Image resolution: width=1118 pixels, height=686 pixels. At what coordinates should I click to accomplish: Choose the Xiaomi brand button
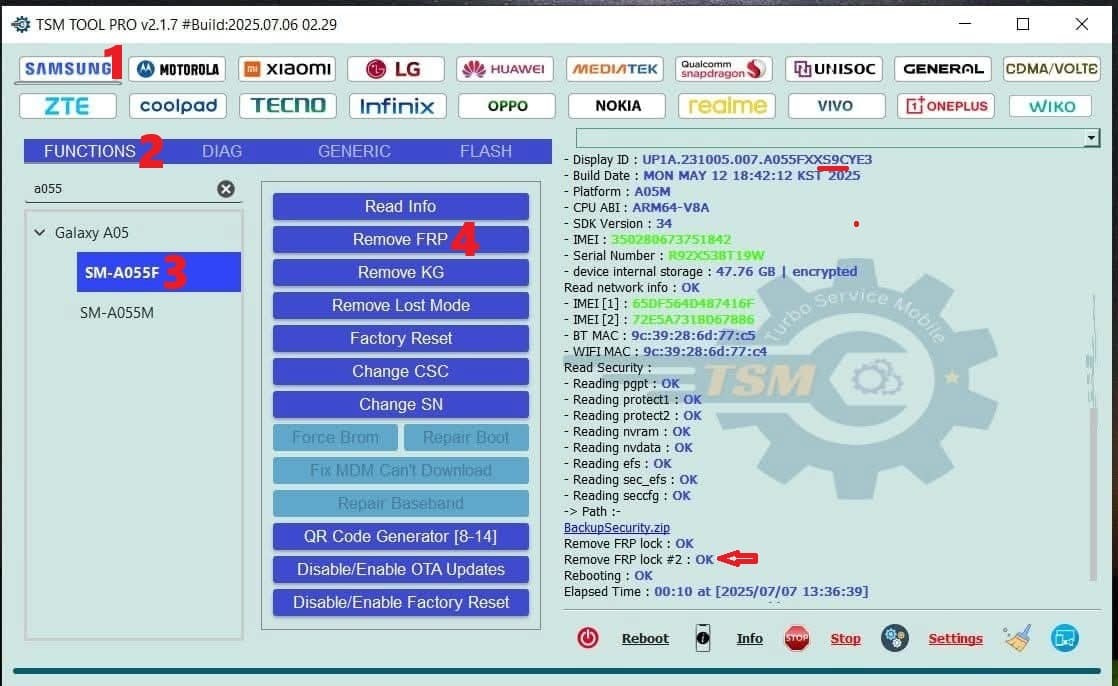287,69
